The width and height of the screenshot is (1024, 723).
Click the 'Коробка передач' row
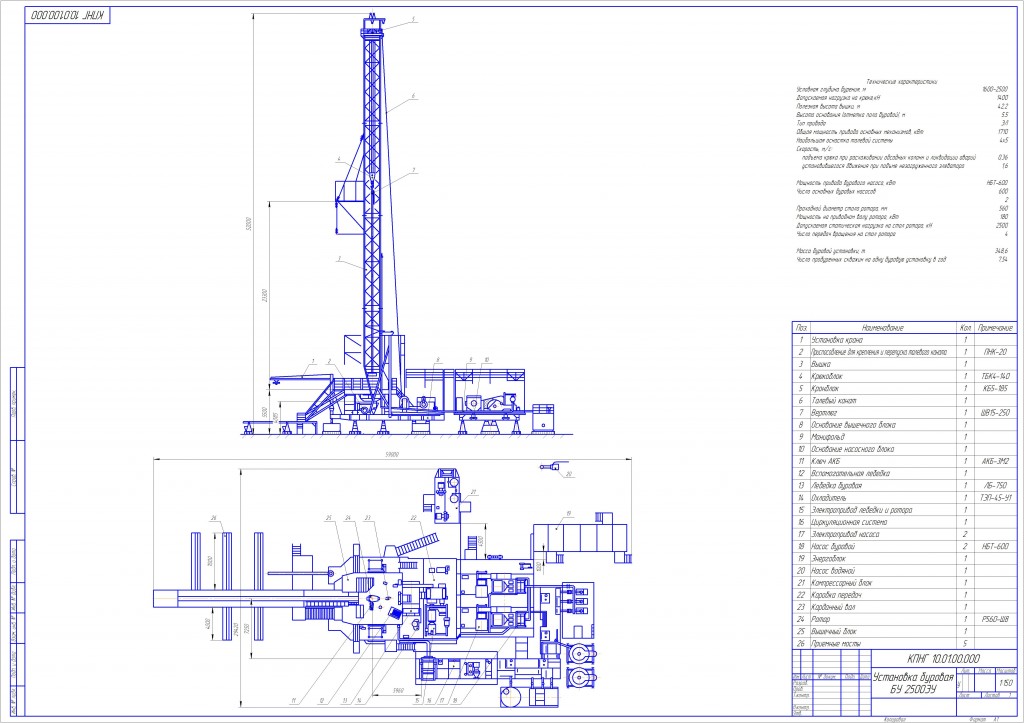tap(837, 595)
